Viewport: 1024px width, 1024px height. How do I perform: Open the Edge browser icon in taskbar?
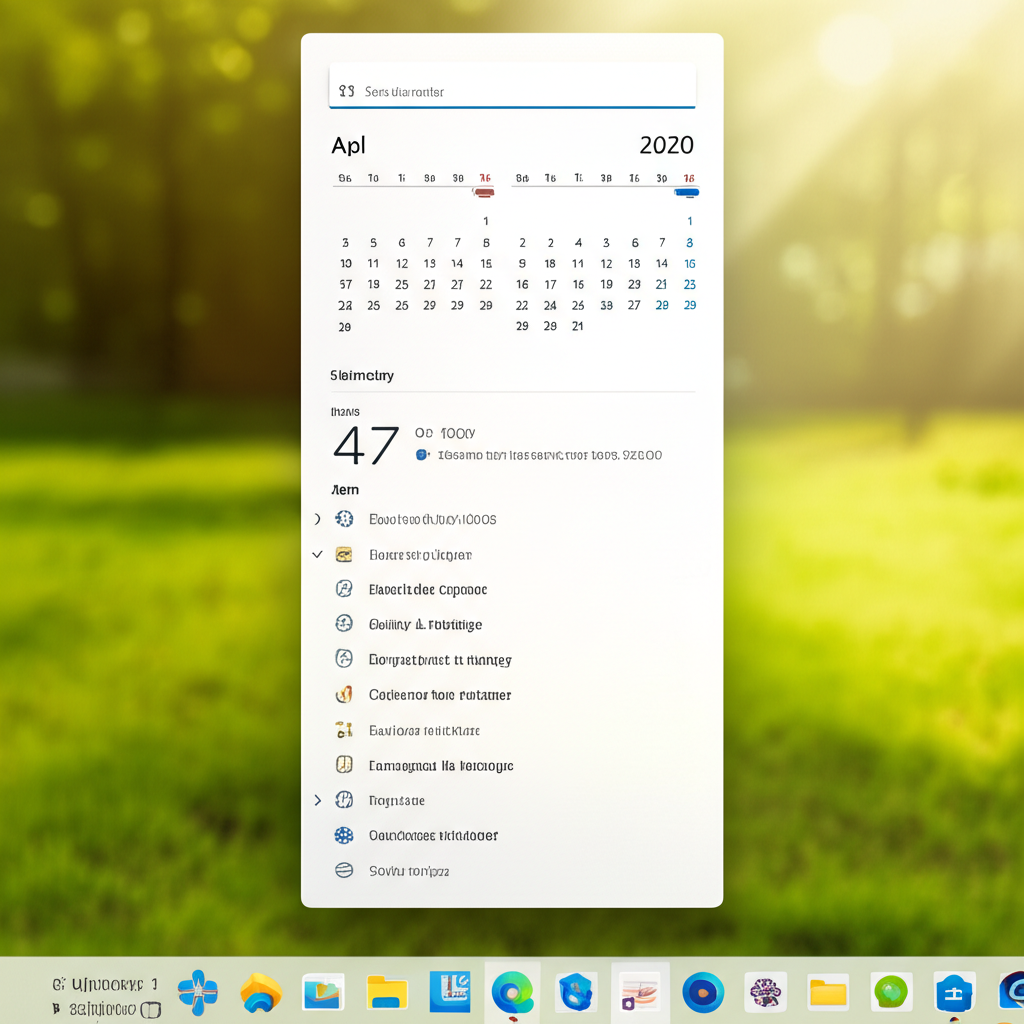coord(512,992)
